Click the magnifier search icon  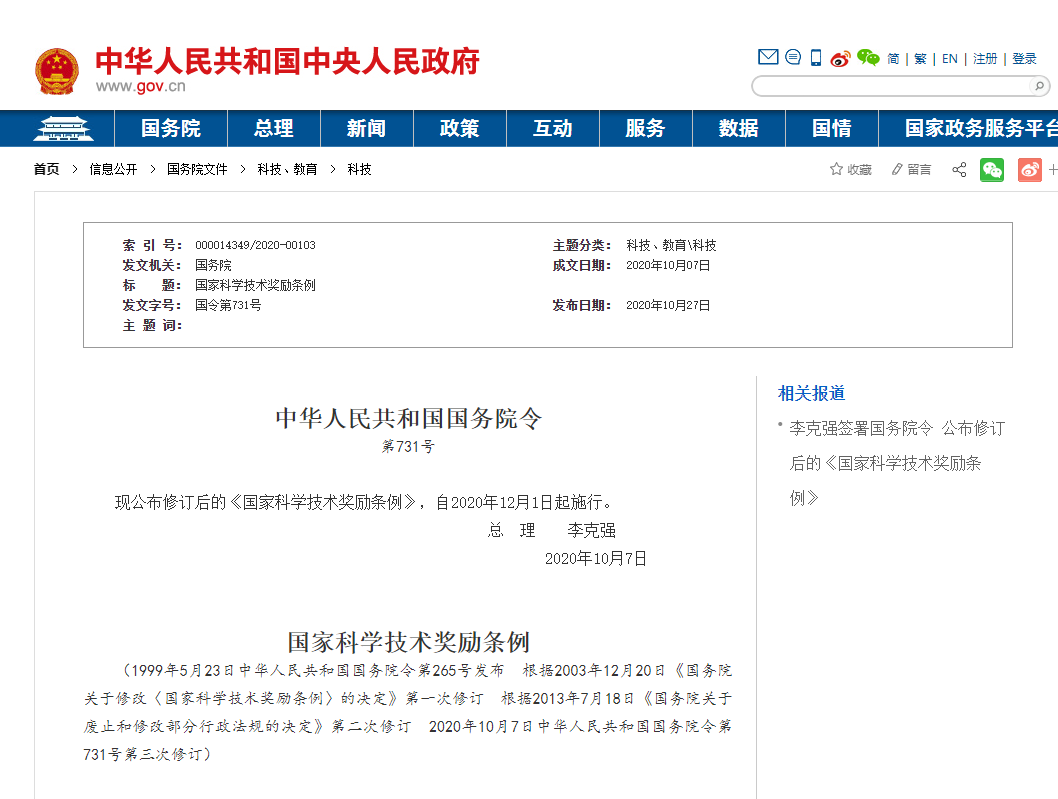1038,86
